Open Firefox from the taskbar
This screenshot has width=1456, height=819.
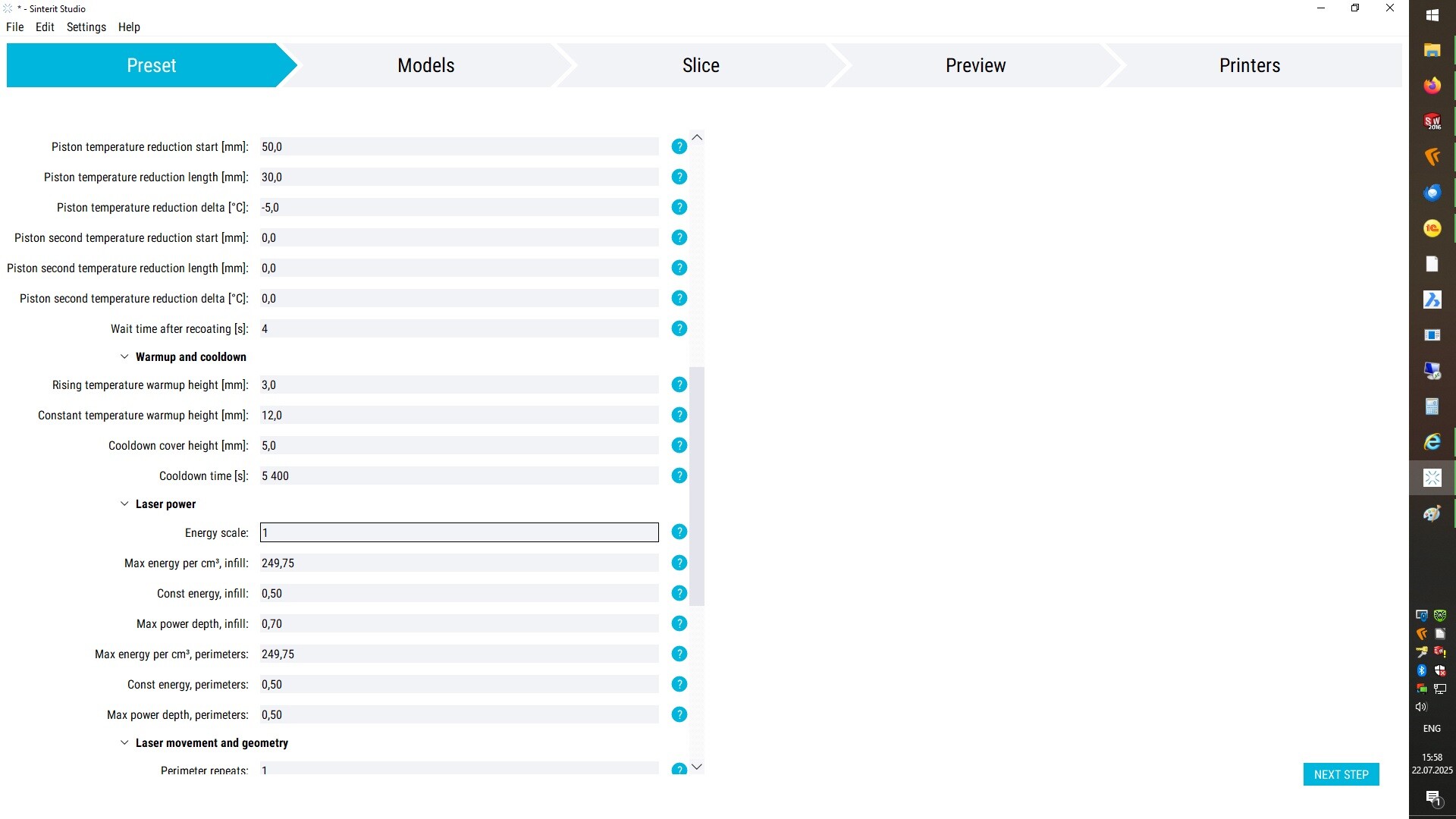(x=1432, y=86)
